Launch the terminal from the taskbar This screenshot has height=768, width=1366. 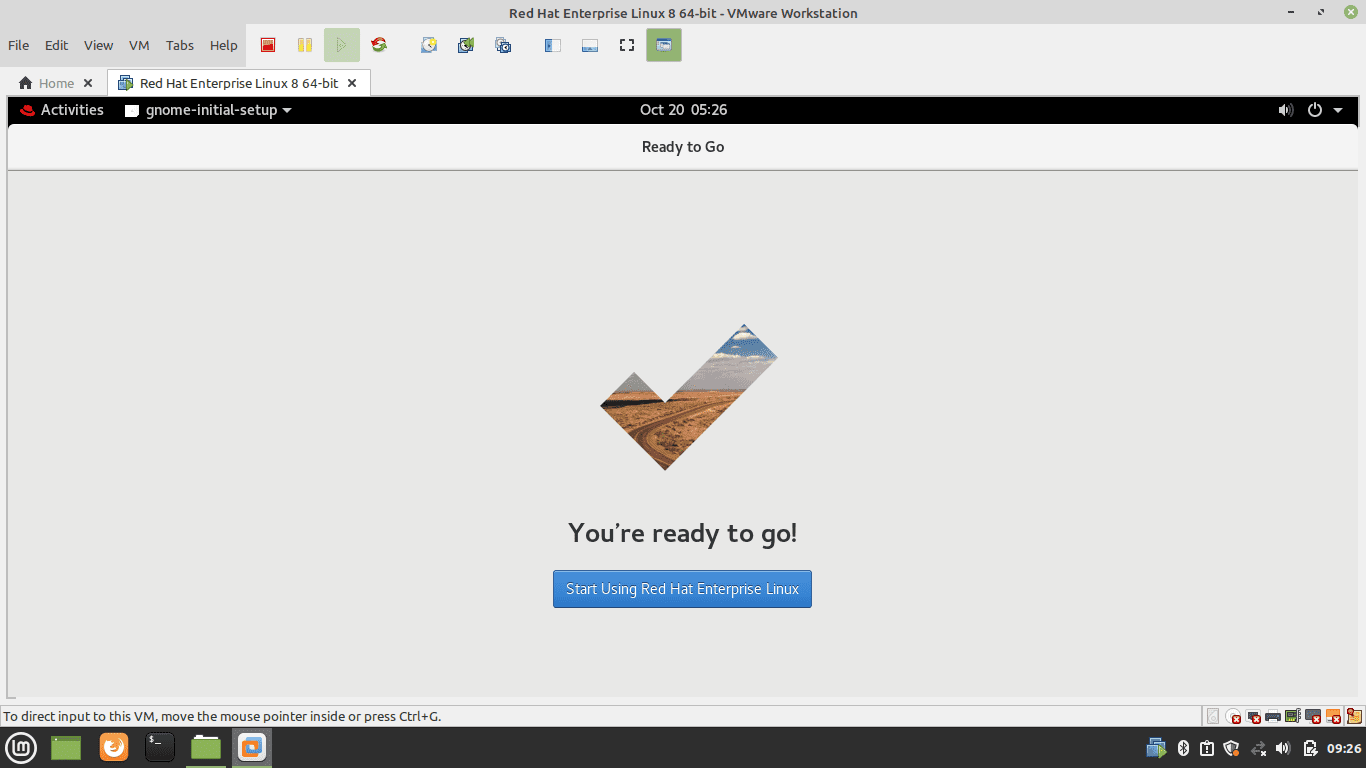tap(160, 747)
